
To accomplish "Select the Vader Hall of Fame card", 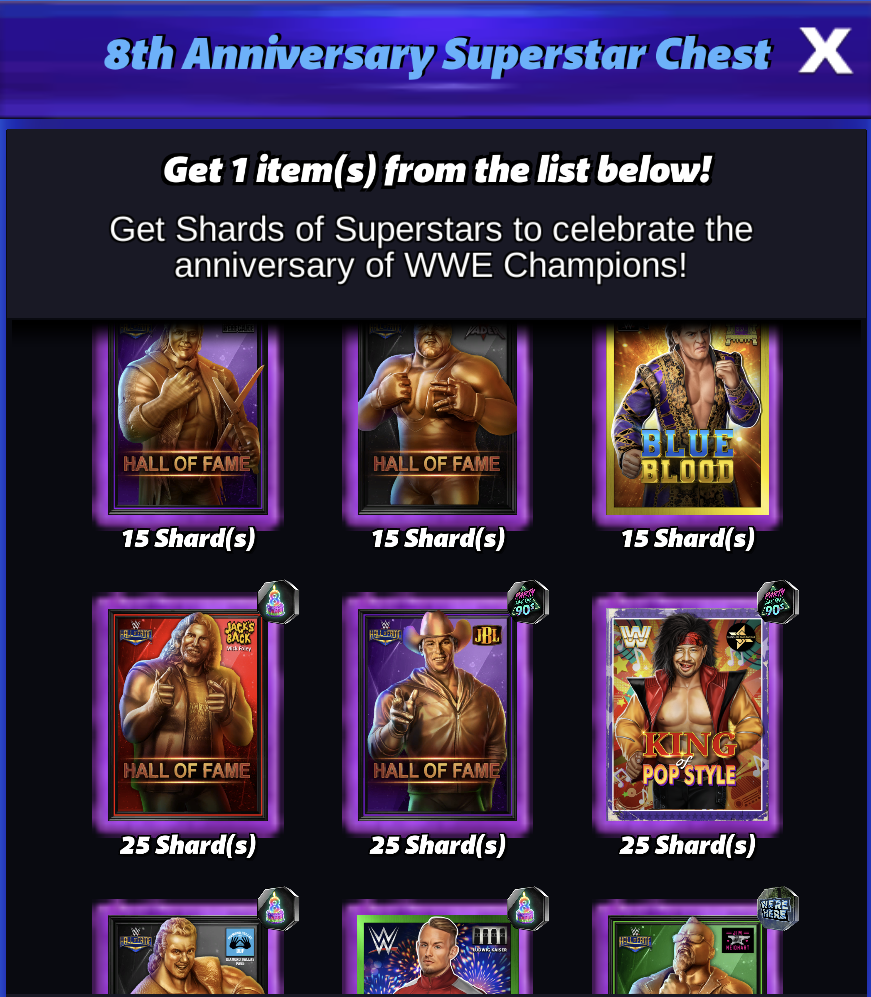I will (437, 420).
